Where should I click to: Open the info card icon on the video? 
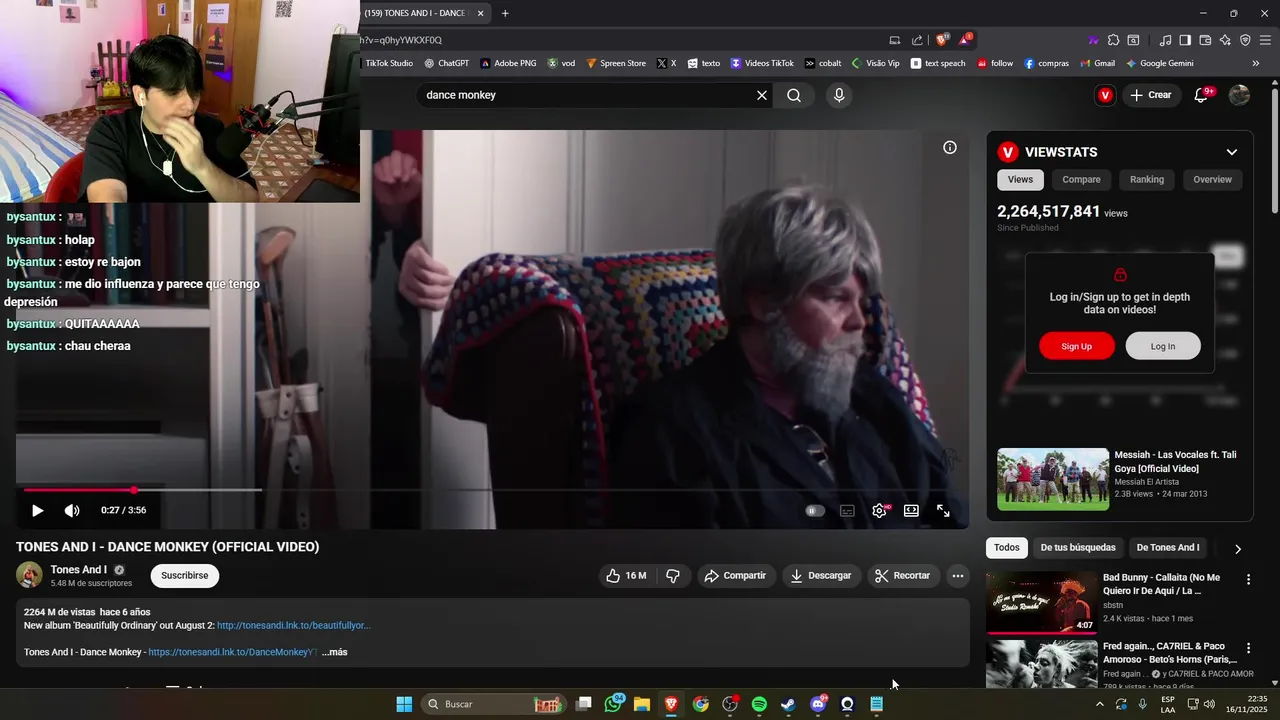(950, 148)
